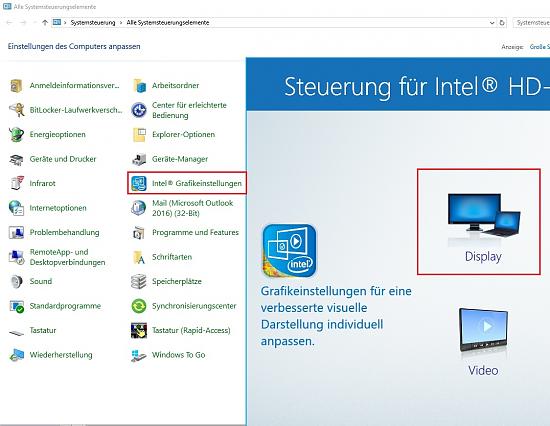Image resolution: width=550 pixels, height=426 pixels.
Task: Open the Standardprogramme icon
Action: pos(16,306)
